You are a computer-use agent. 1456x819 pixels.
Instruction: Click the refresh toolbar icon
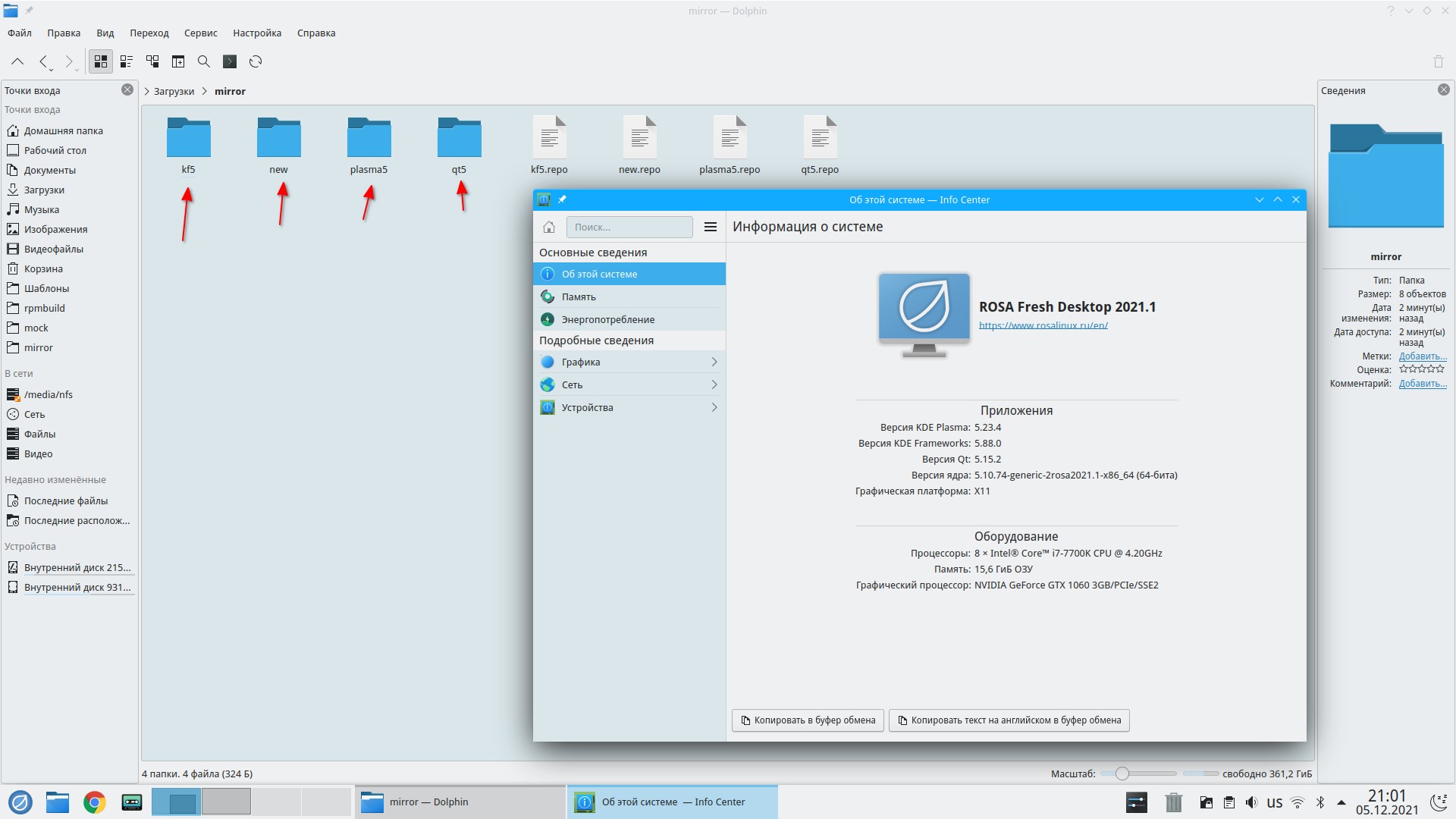coord(256,61)
